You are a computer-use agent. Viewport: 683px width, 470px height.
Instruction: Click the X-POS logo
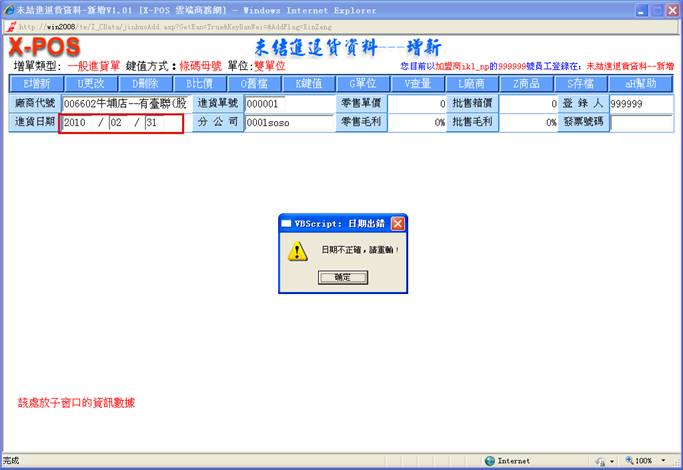click(45, 48)
